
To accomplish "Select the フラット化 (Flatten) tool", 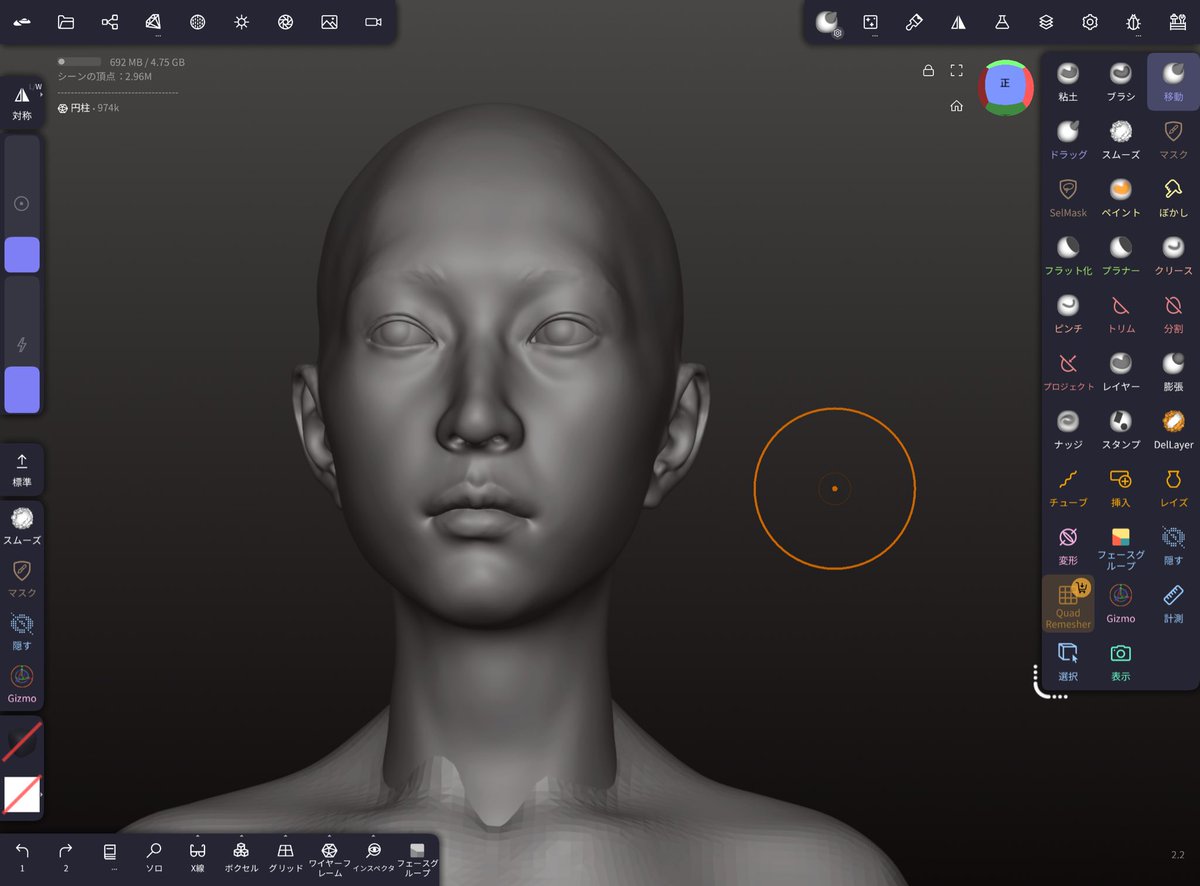I will coord(1068,255).
